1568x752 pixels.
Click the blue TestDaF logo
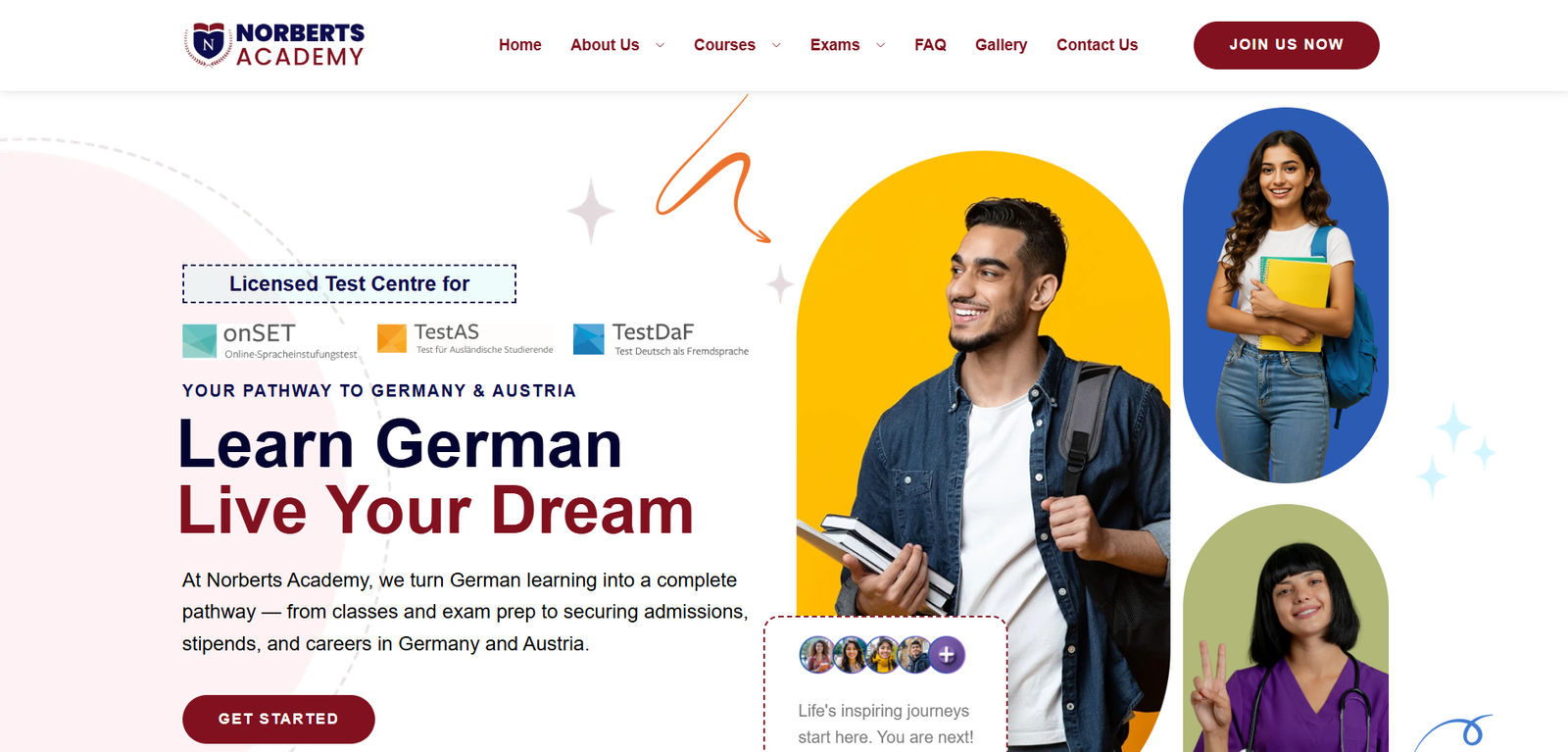[589, 339]
